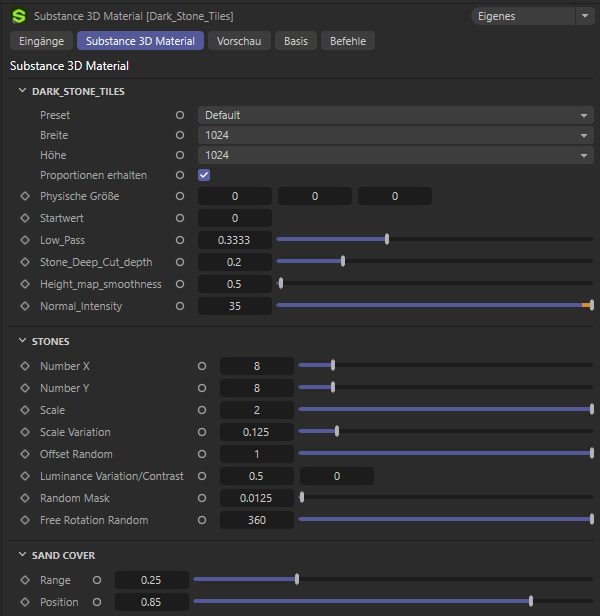Toggle keyframe diamond for Free Rotation Random
This screenshot has width=600, height=616.
[25, 520]
